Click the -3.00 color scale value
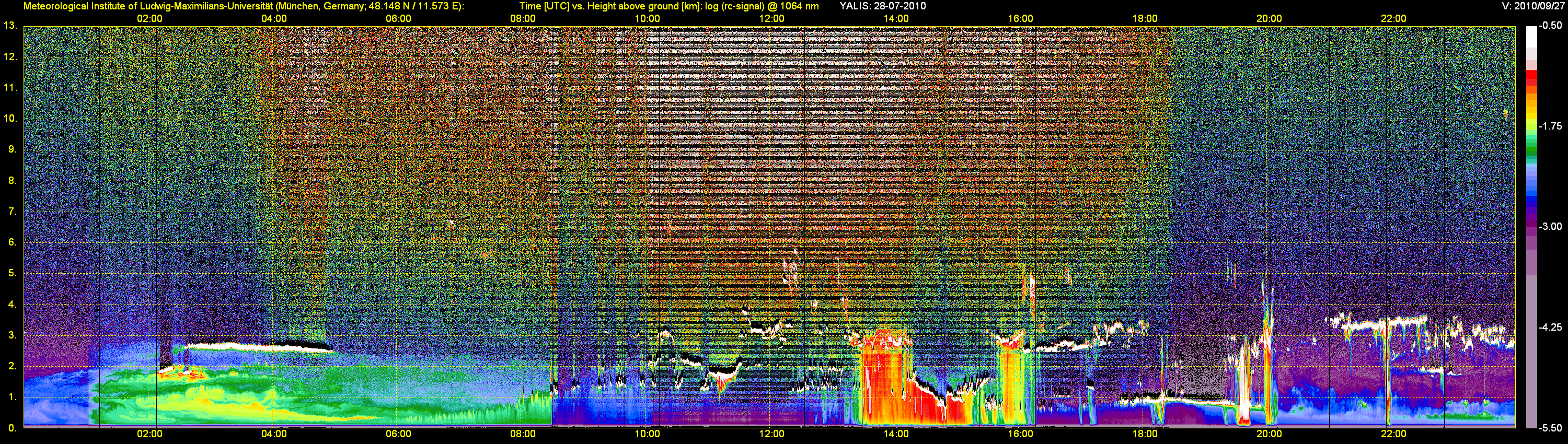The height and width of the screenshot is (444, 1568). 1551,227
